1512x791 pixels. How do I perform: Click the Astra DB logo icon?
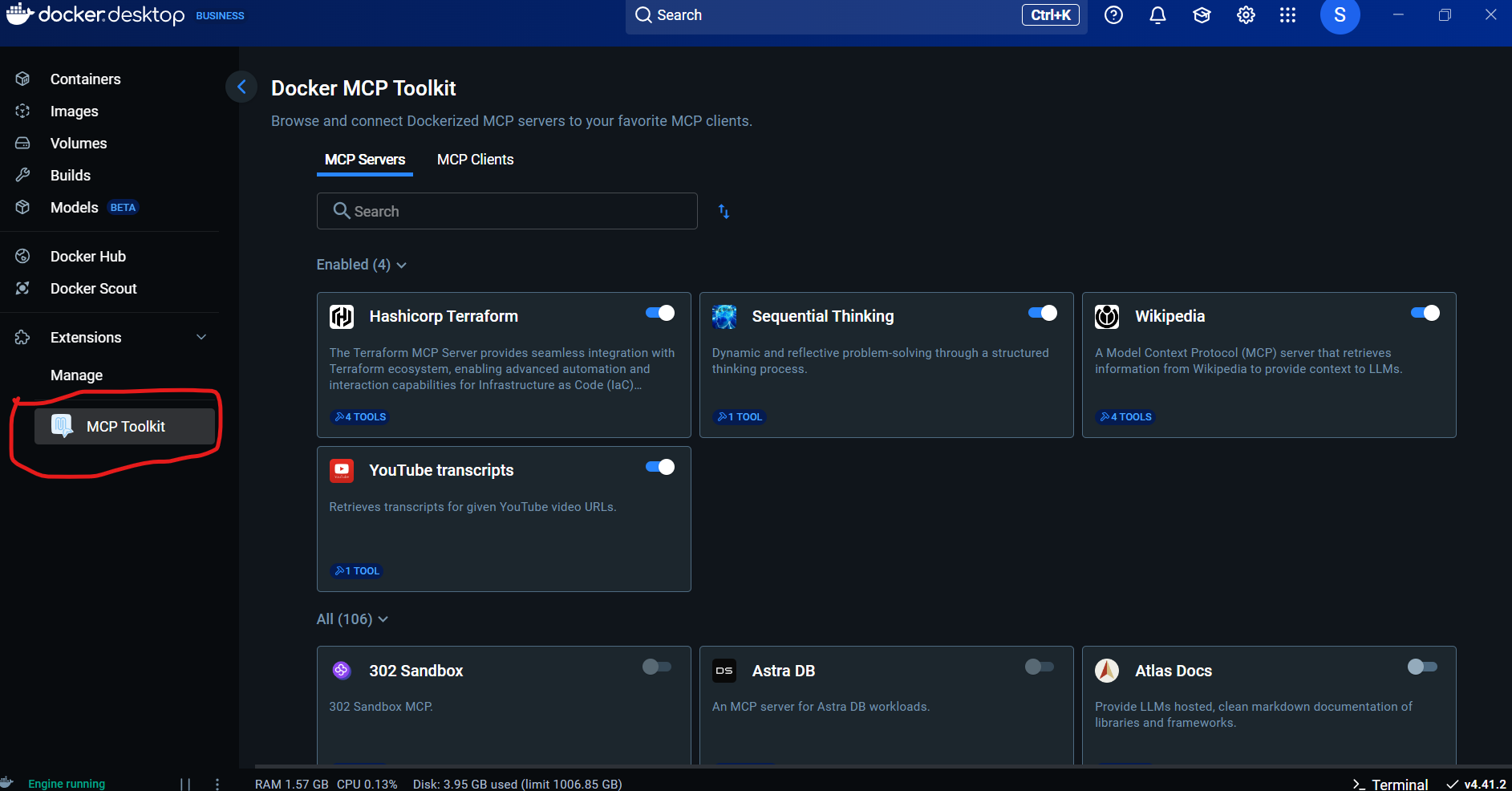pos(724,671)
